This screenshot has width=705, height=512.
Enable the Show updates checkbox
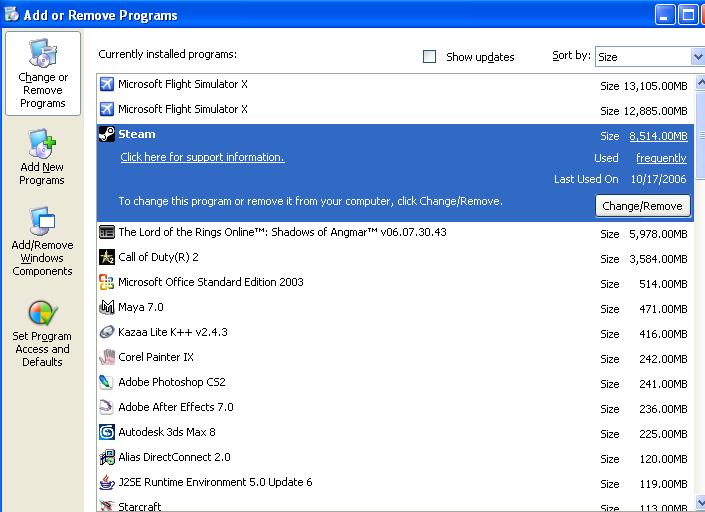[x=429, y=57]
